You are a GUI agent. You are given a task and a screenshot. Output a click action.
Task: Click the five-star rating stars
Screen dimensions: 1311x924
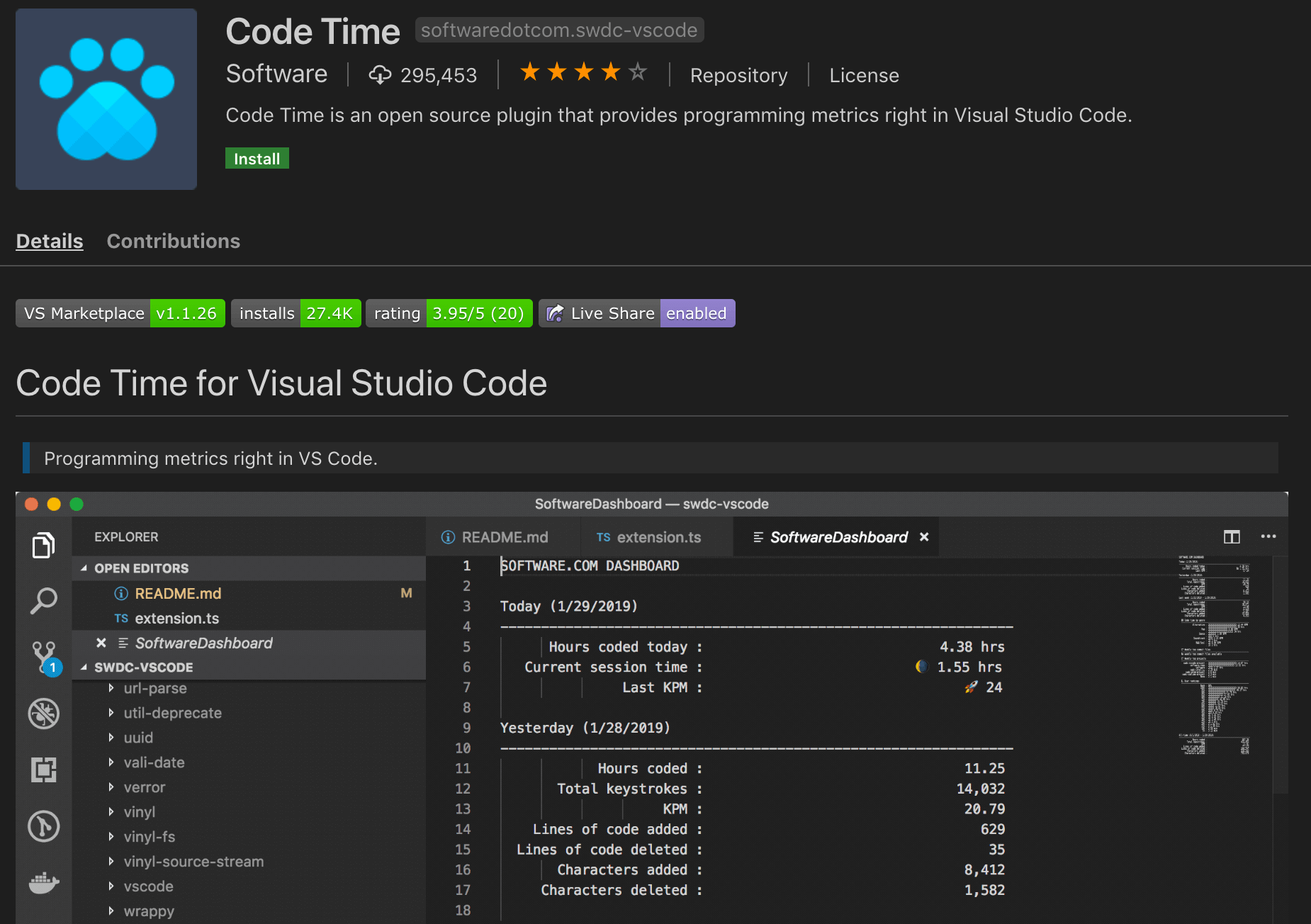click(583, 72)
